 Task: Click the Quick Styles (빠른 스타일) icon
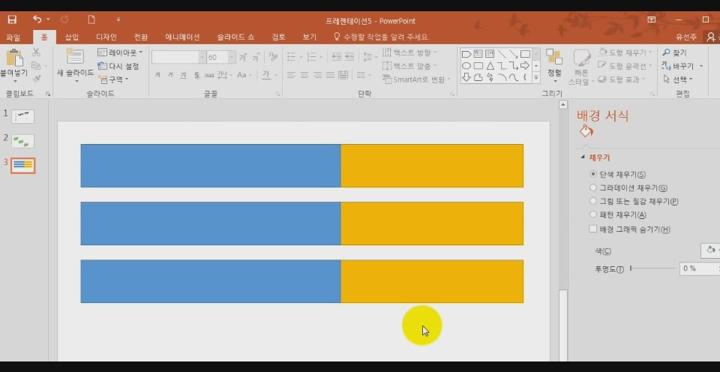(581, 58)
